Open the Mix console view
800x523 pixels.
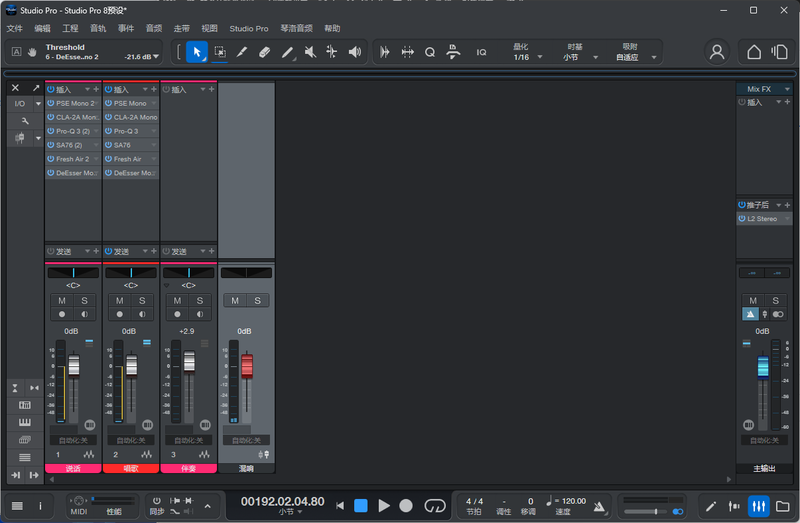759,506
